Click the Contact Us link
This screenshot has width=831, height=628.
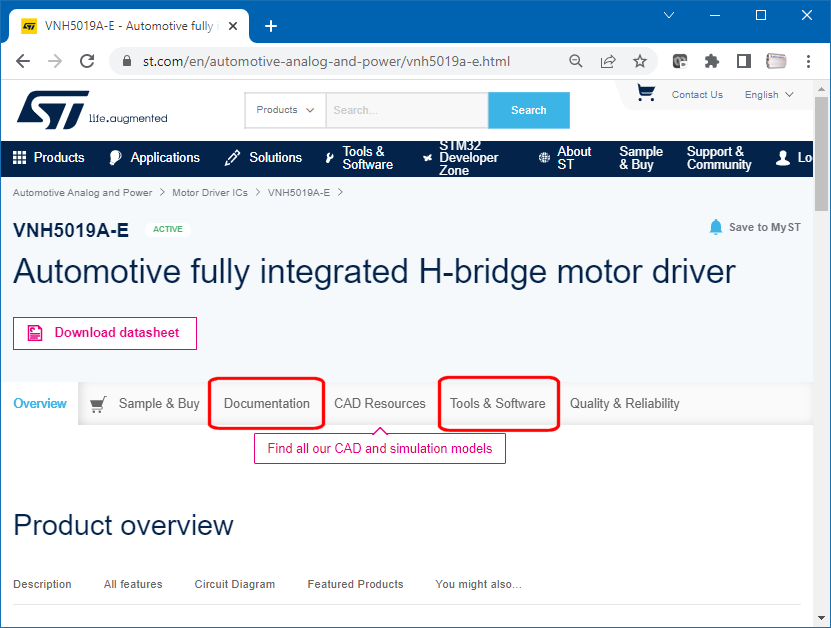(697, 95)
